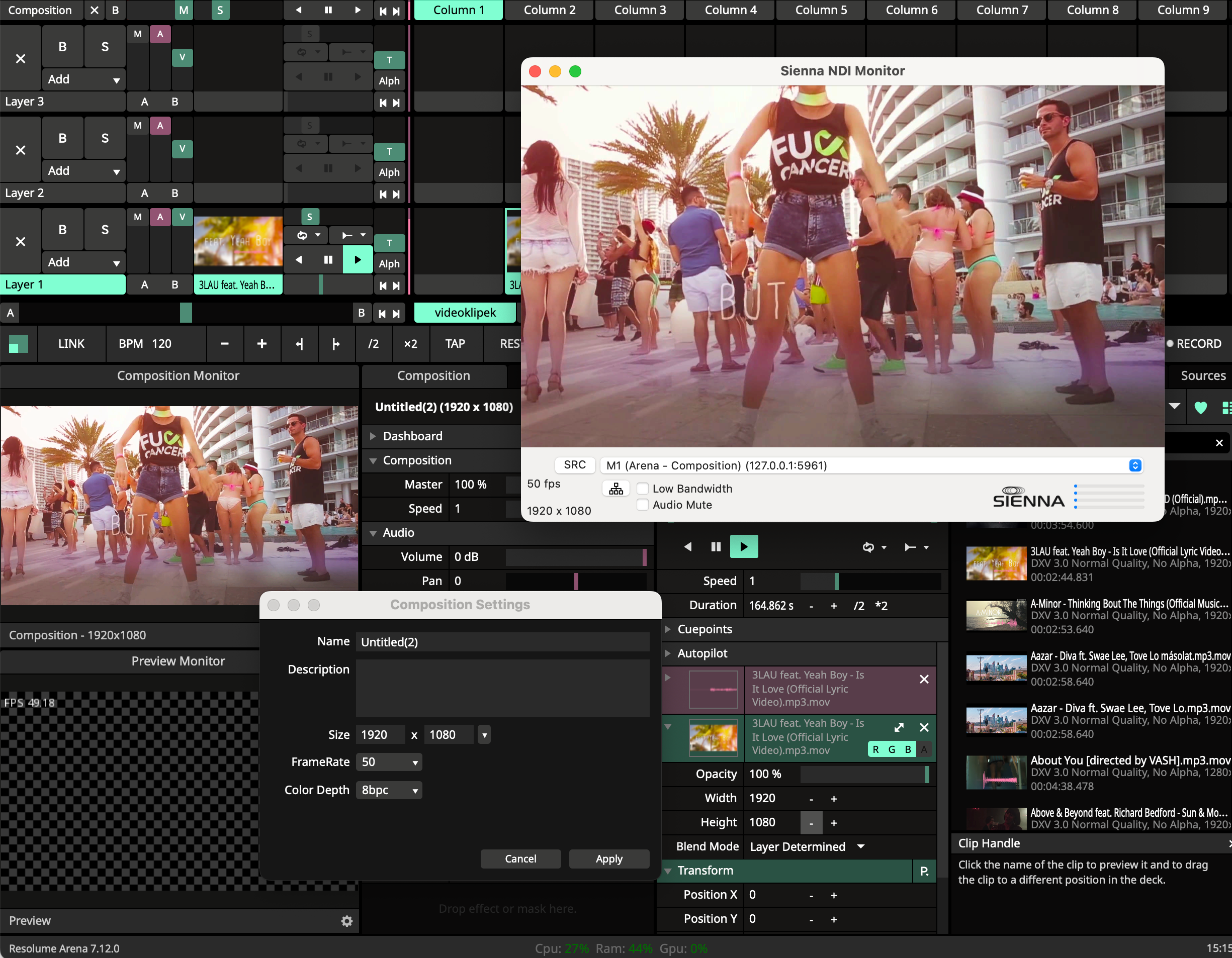Image resolution: width=1232 pixels, height=958 pixels.
Task: Clear Layer 1 with the X button
Action: pos(20,242)
